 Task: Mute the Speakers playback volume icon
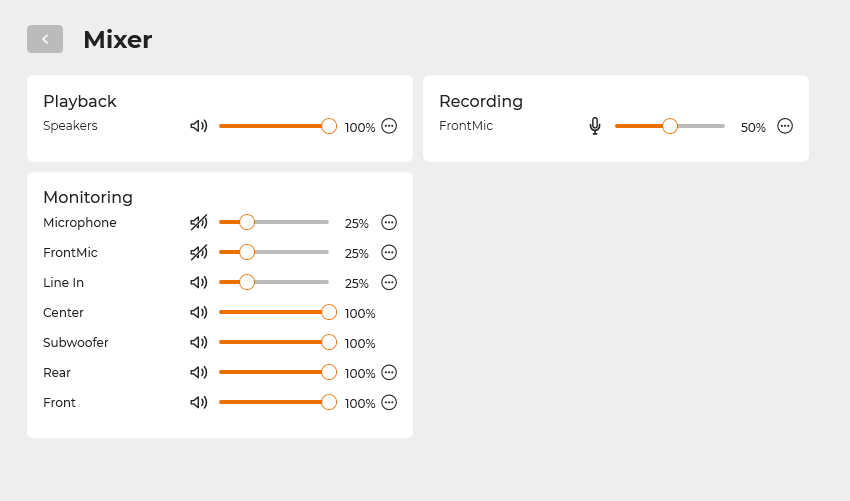coord(199,126)
